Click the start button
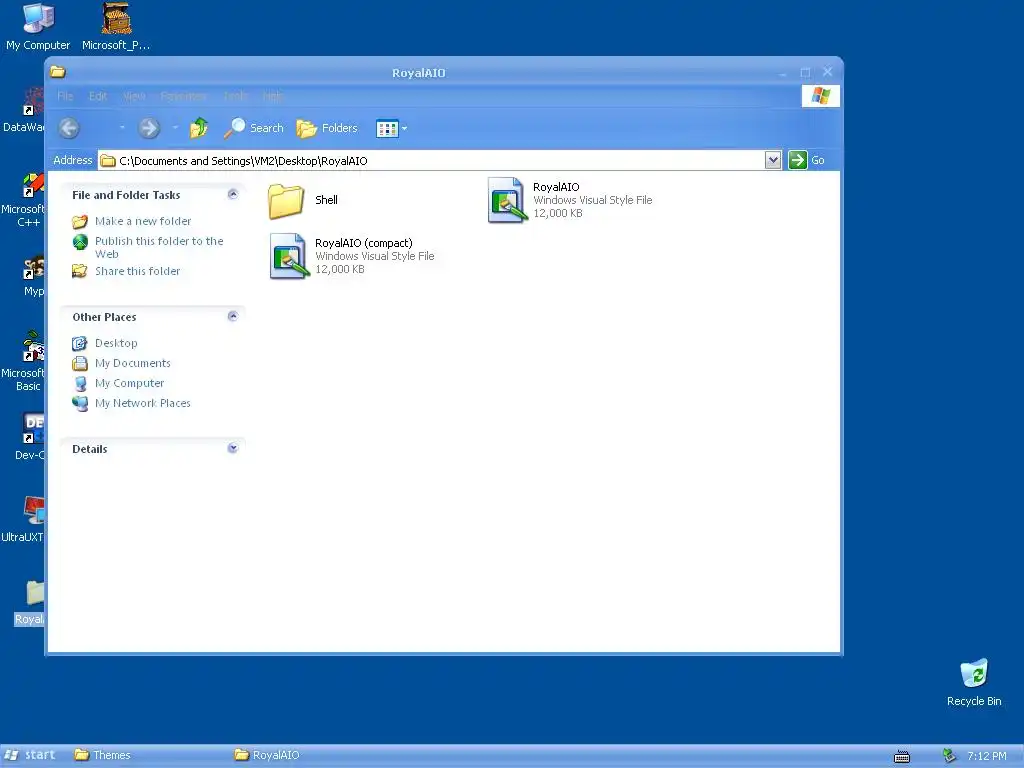1024x768 pixels. pyautogui.click(x=30, y=755)
